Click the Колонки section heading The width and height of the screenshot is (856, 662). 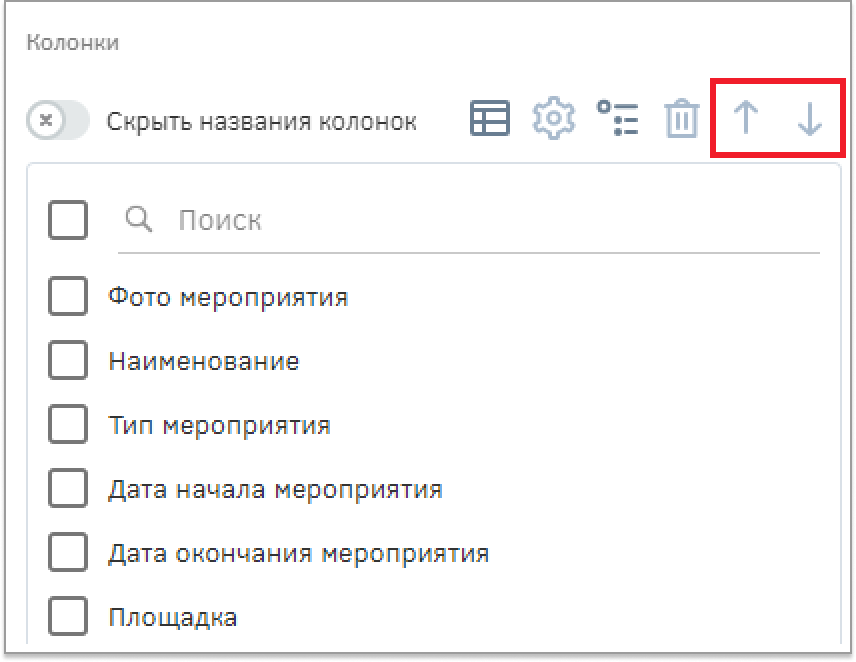point(73,43)
